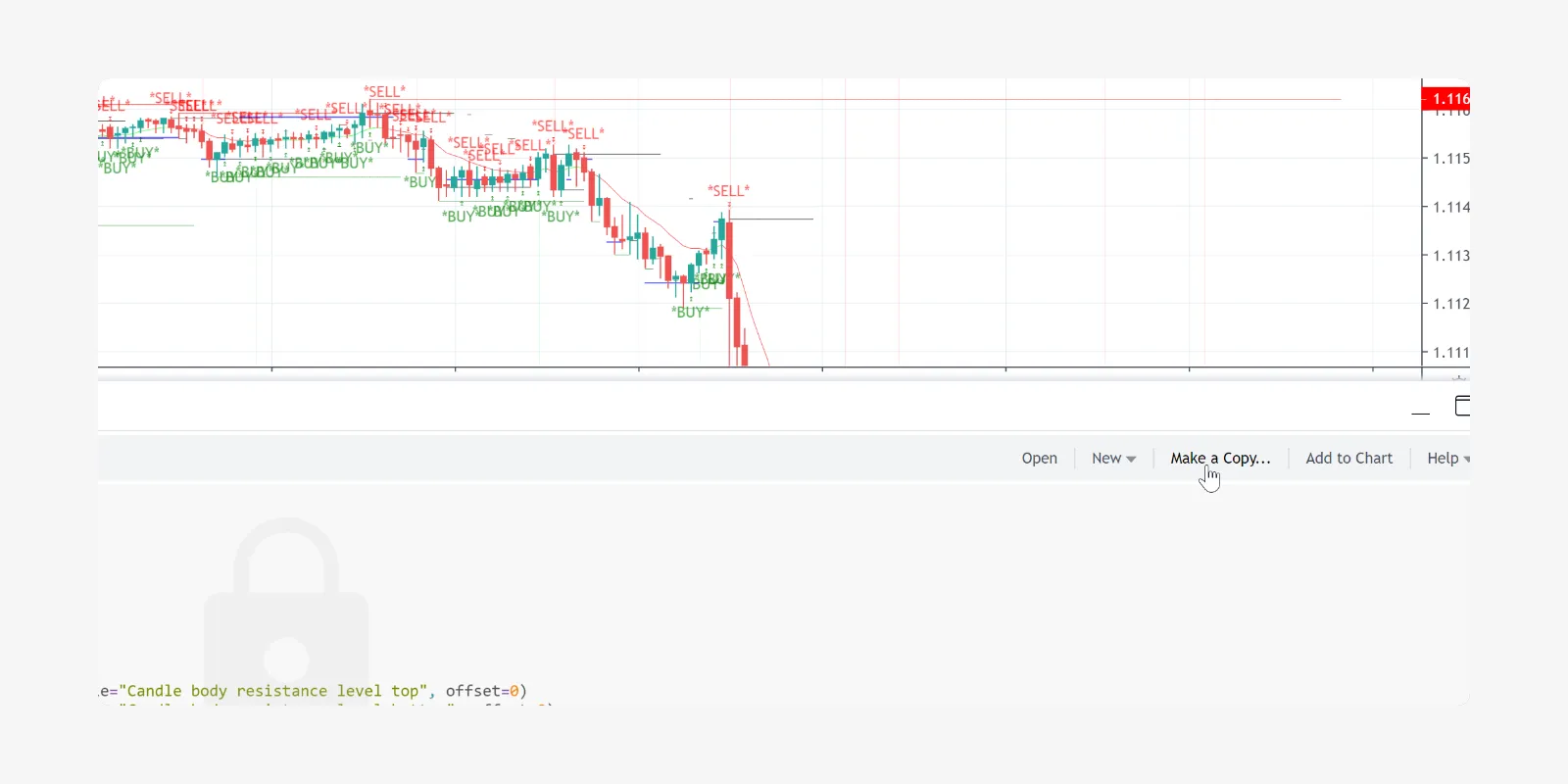Image resolution: width=1568 pixels, height=784 pixels.
Task: Click the offset=0 parameter in the code
Action: coord(486,691)
